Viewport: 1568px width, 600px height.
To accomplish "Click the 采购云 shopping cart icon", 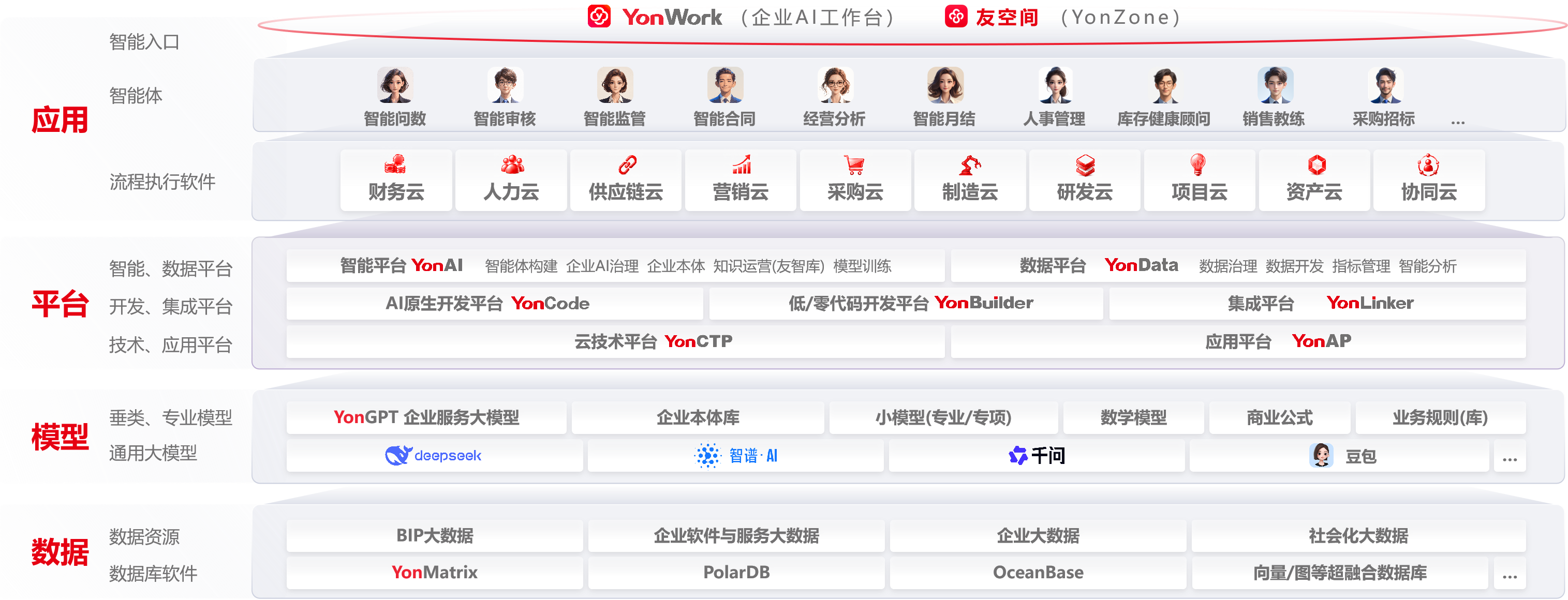I will [854, 164].
